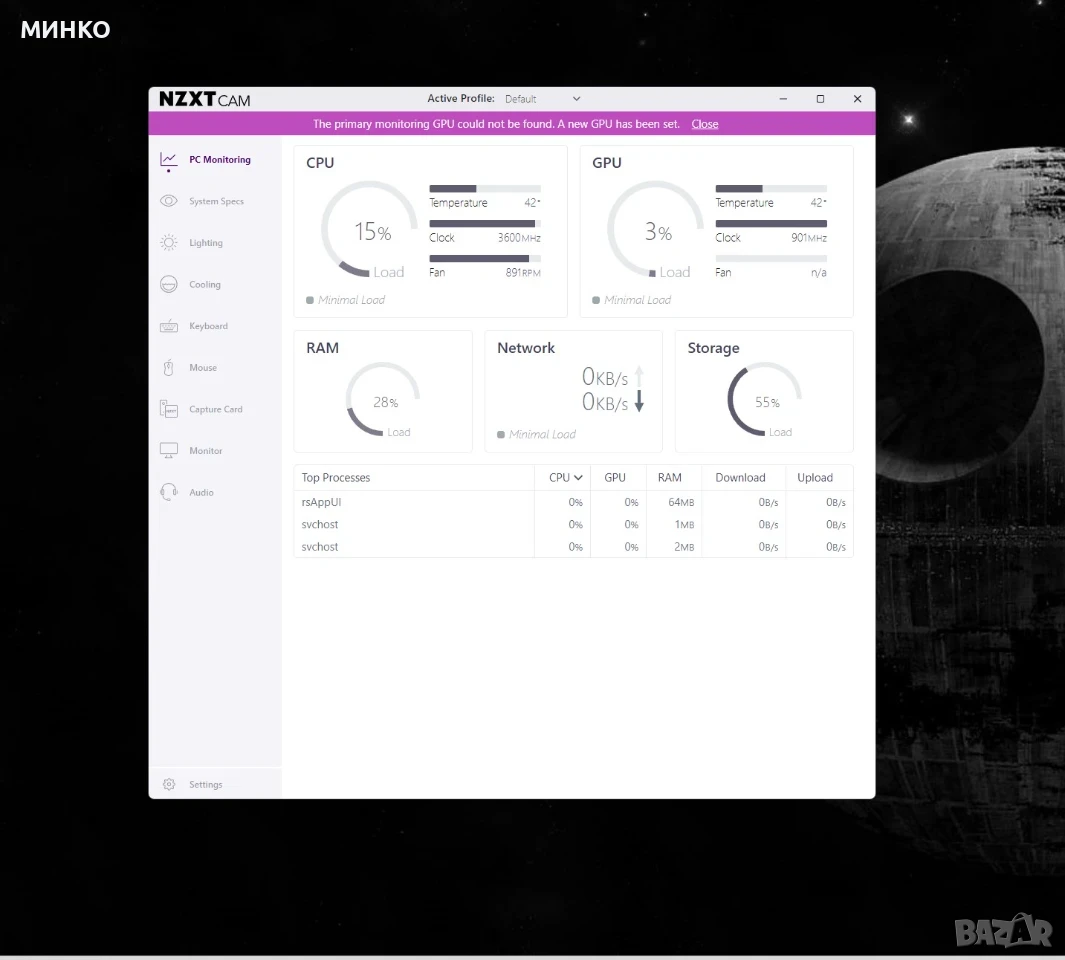Click the 901MHz GPU clock value
The height and width of the screenshot is (960, 1065).
coord(809,238)
